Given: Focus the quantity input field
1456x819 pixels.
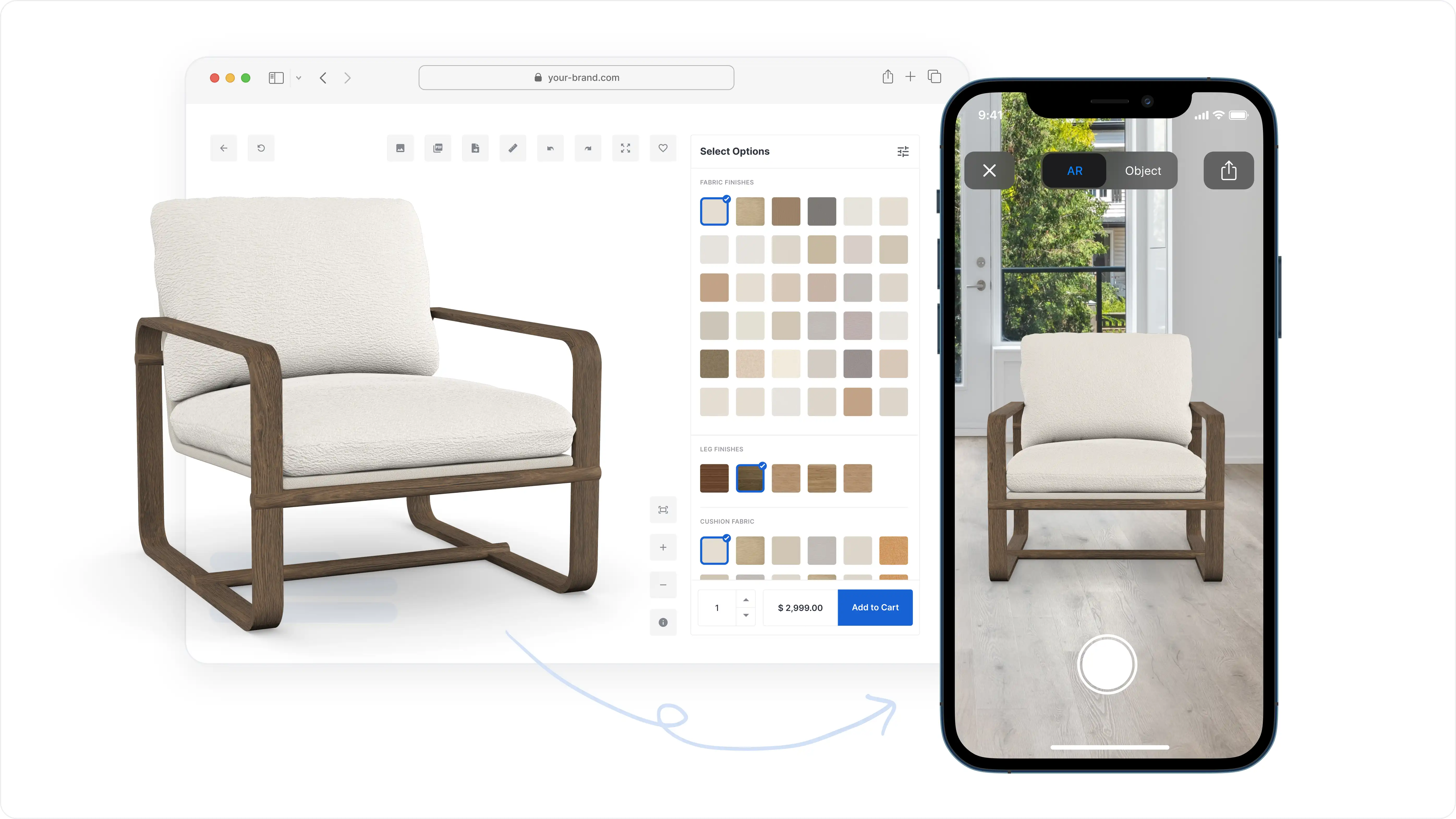Looking at the screenshot, I should (x=717, y=608).
